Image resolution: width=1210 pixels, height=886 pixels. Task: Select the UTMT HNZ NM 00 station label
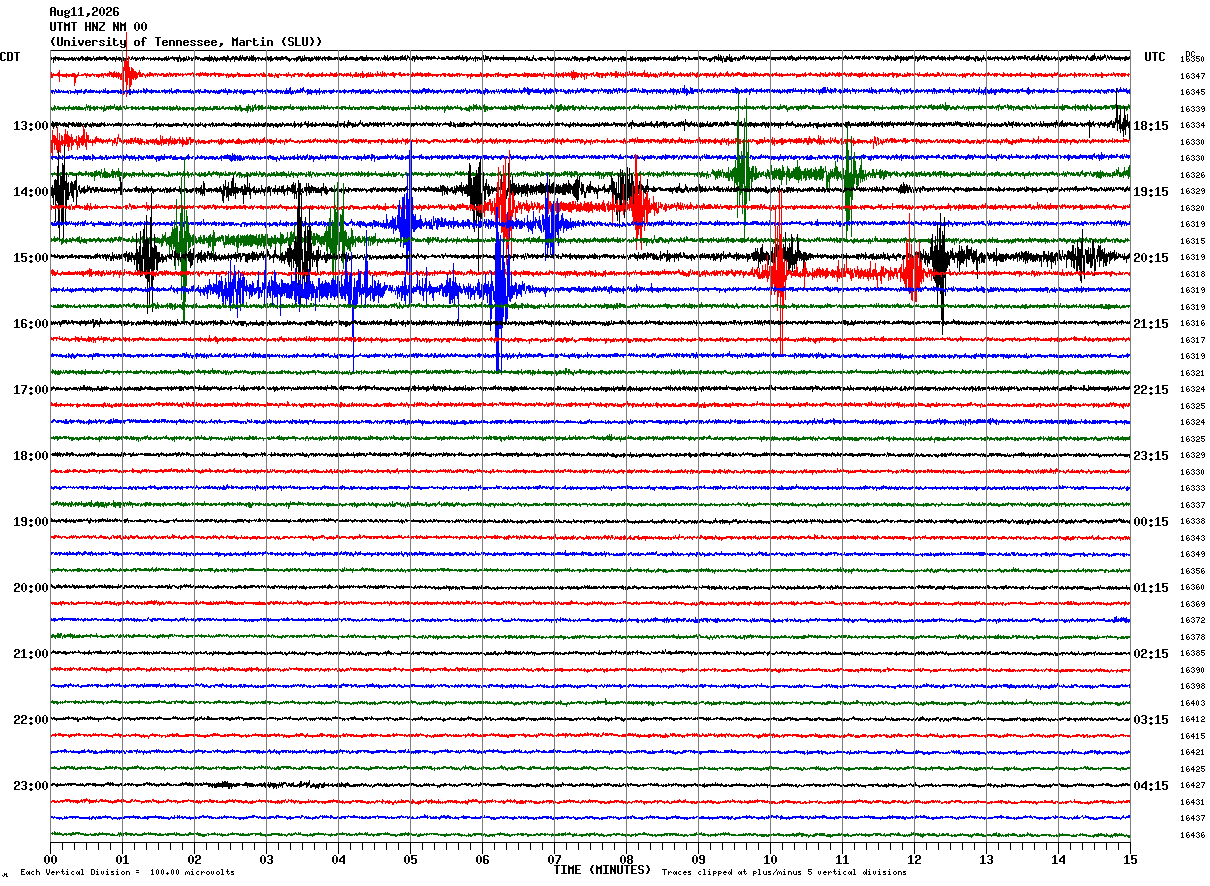point(98,27)
